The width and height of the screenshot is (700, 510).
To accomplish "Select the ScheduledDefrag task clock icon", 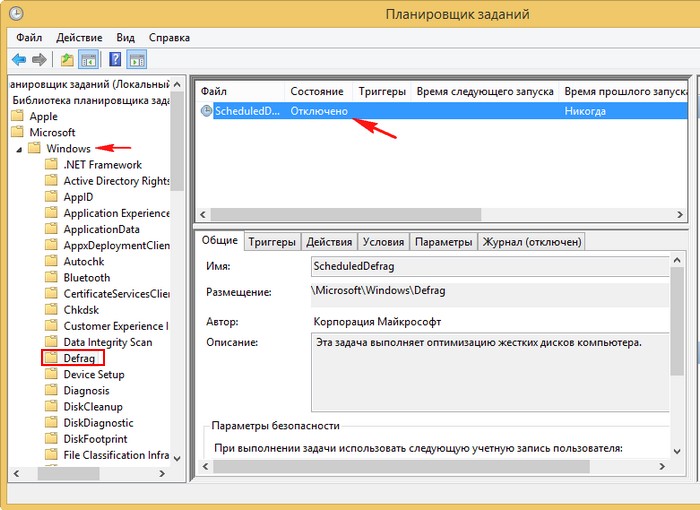I will pos(206,111).
